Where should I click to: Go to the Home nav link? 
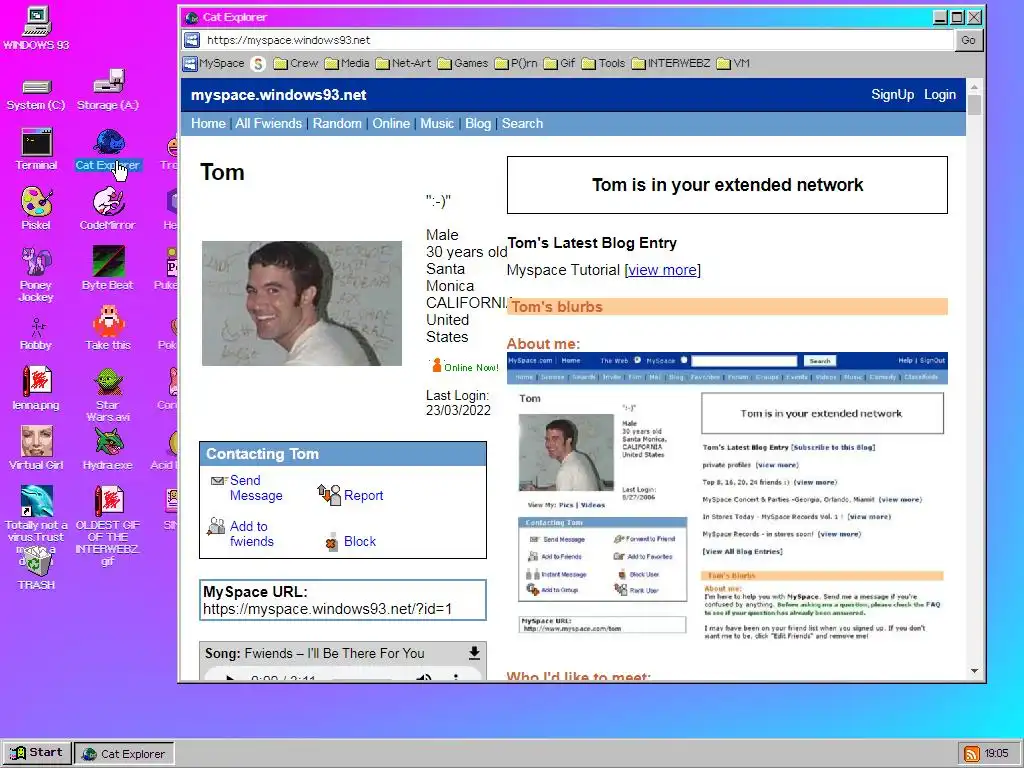tap(208, 123)
